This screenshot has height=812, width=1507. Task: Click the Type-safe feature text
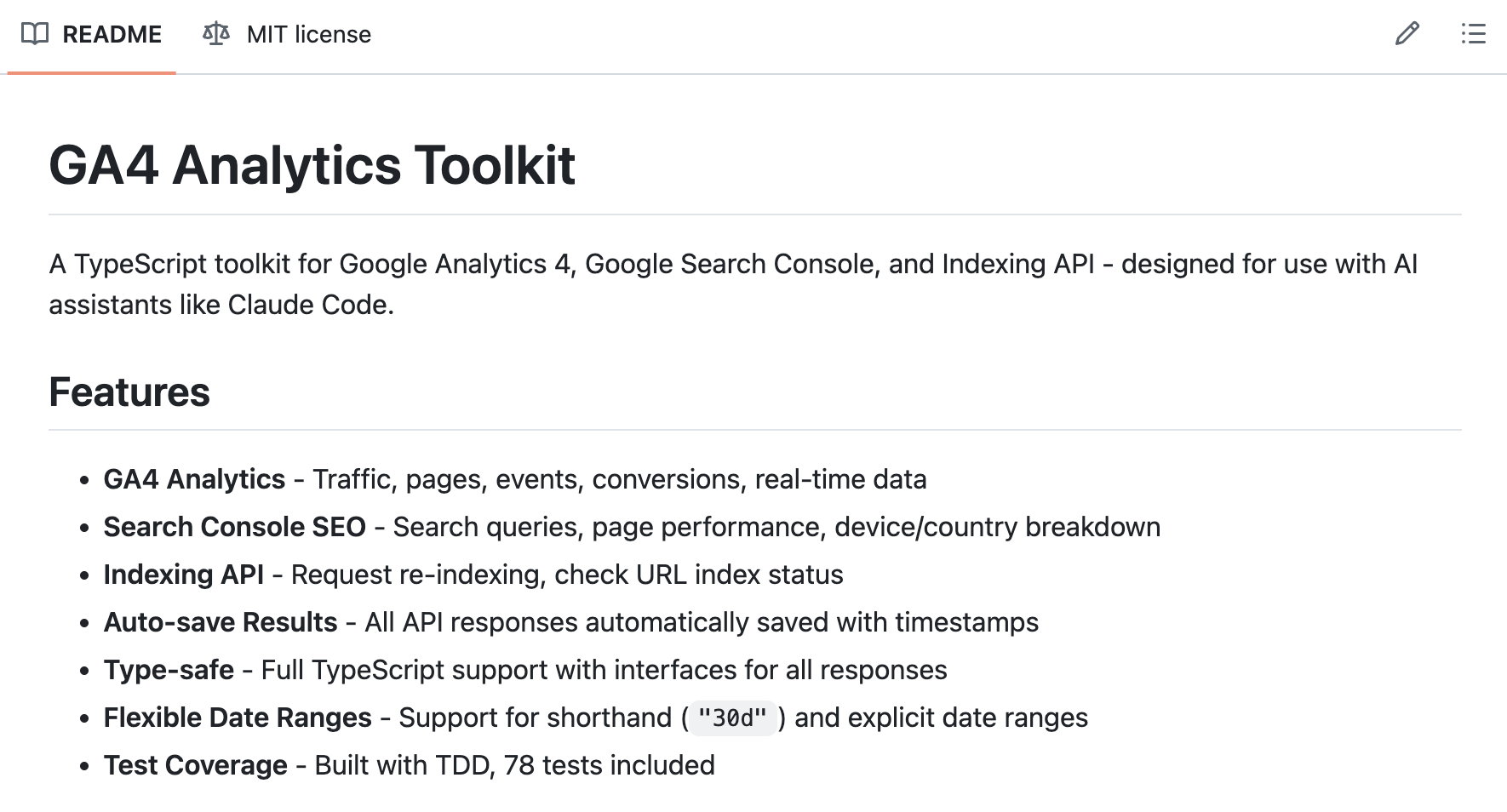169,670
